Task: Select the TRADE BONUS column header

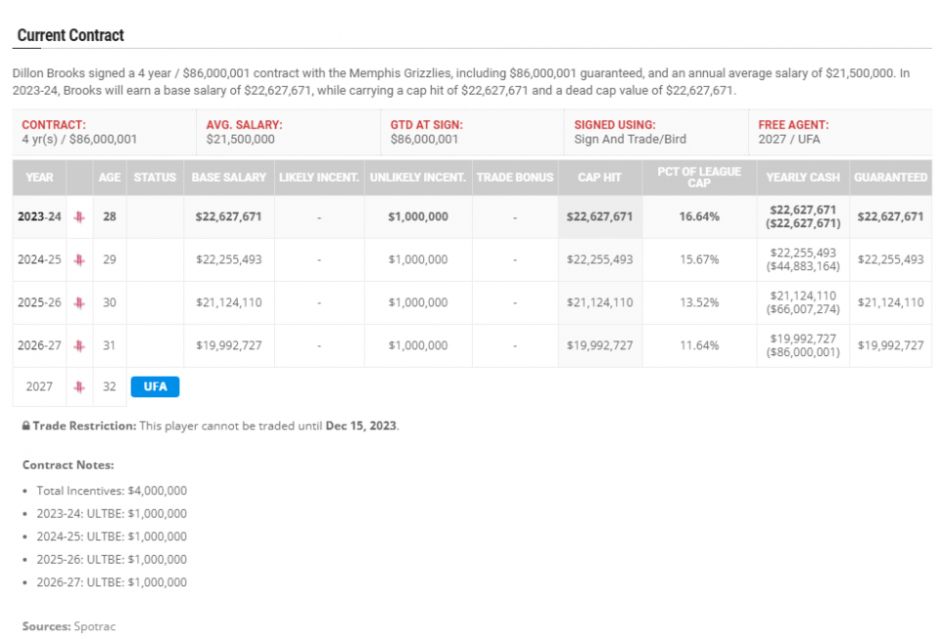Action: tap(515, 177)
